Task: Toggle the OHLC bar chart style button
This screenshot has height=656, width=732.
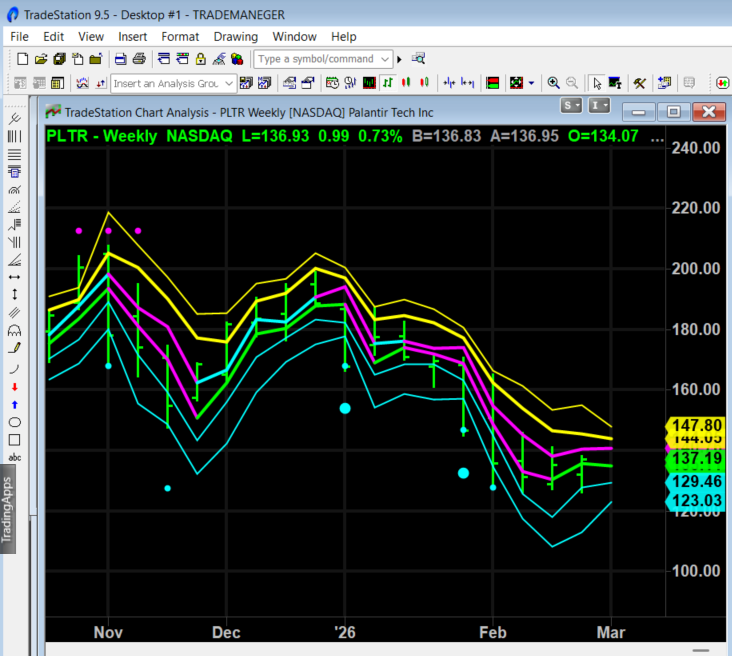Action: 388,83
